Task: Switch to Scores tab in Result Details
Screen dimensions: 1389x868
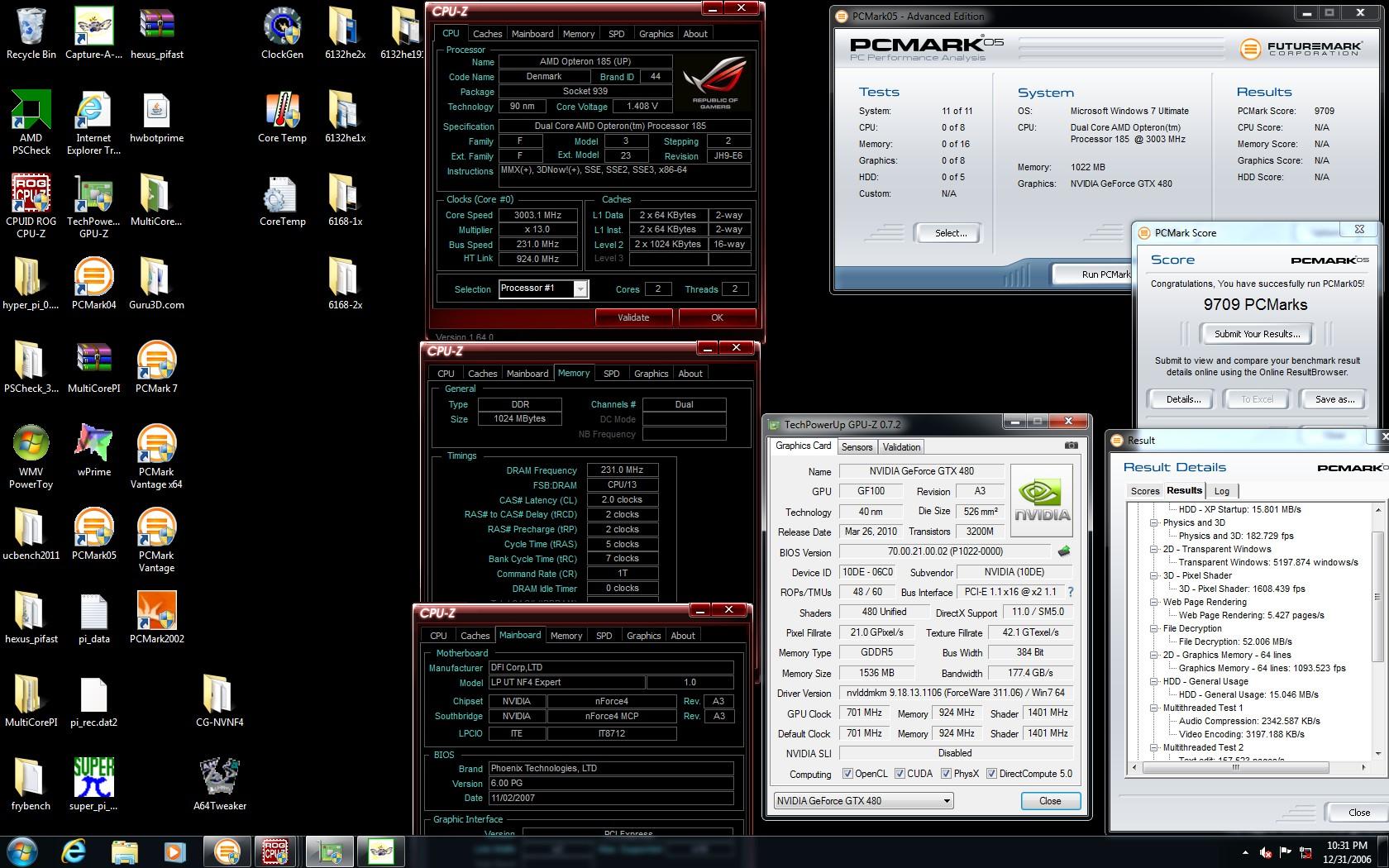Action: tap(1144, 491)
